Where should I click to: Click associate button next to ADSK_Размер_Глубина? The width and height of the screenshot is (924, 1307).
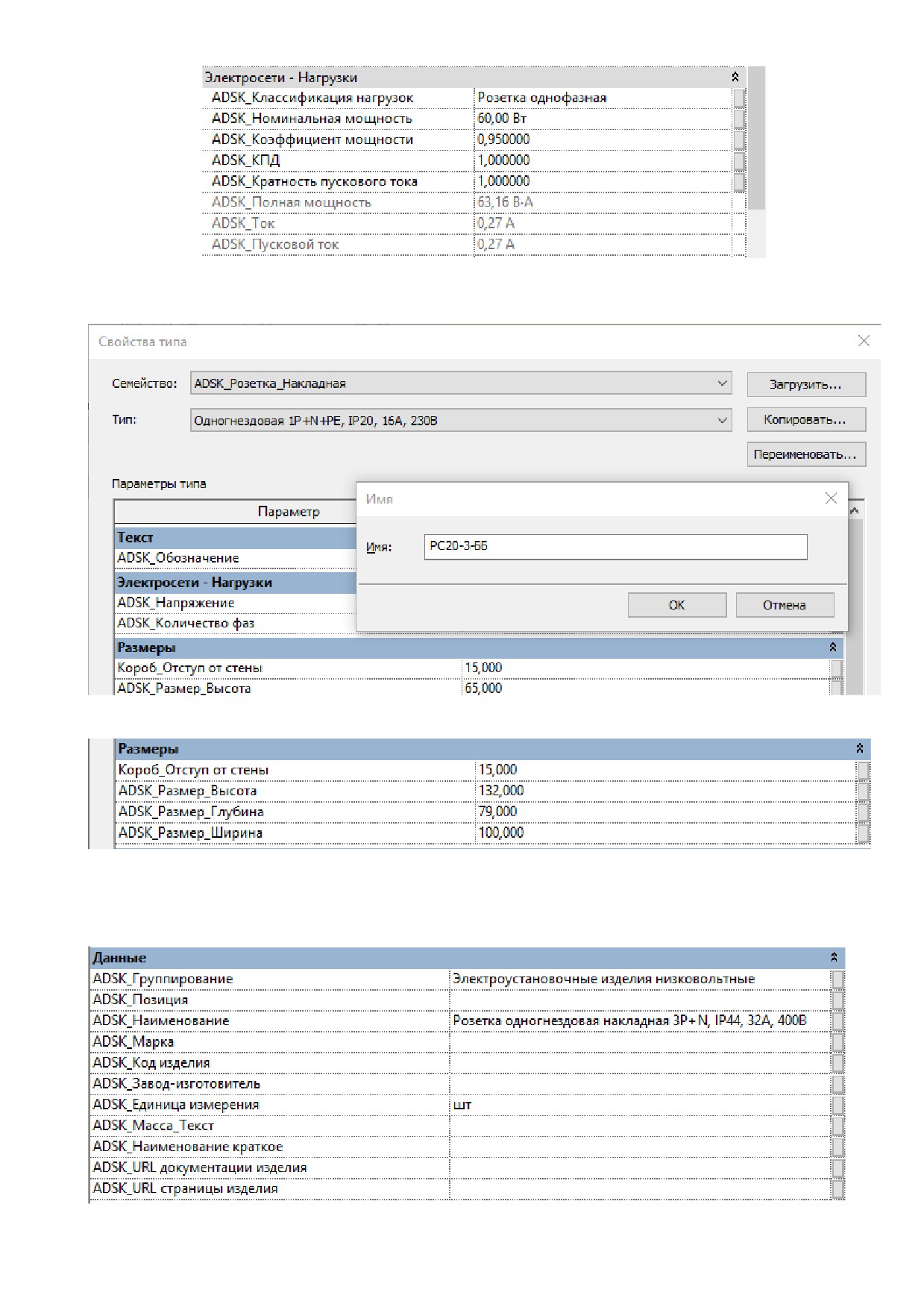(x=864, y=812)
